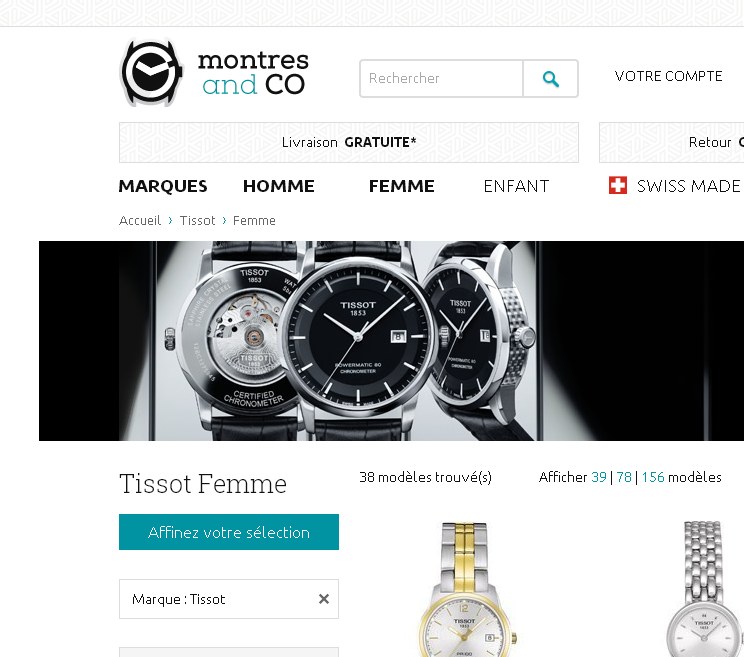The image size is (744, 657).
Task: Click the Tissot watches banner image
Action: (391, 341)
